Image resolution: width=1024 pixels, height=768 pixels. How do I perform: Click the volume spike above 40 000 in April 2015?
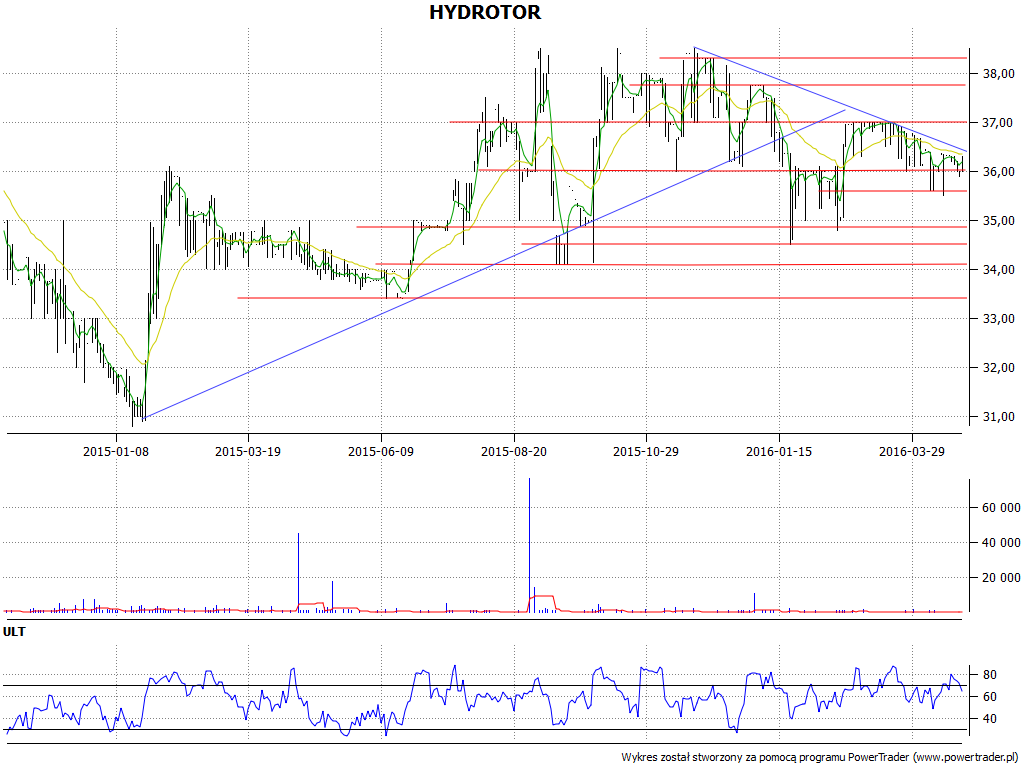[298, 573]
